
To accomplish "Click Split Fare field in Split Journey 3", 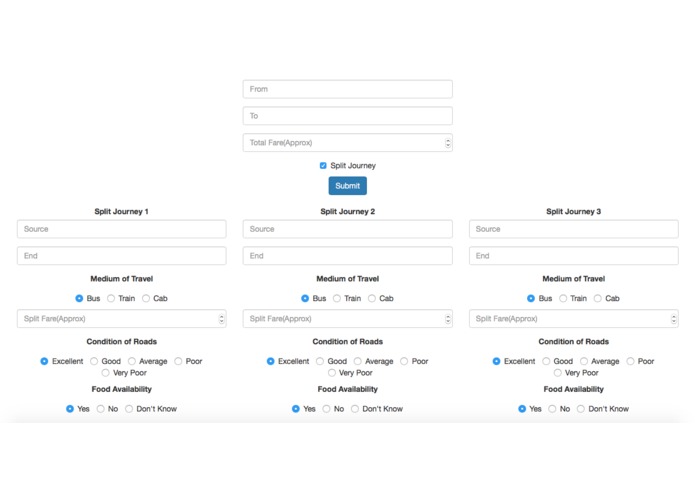I will 574,319.
